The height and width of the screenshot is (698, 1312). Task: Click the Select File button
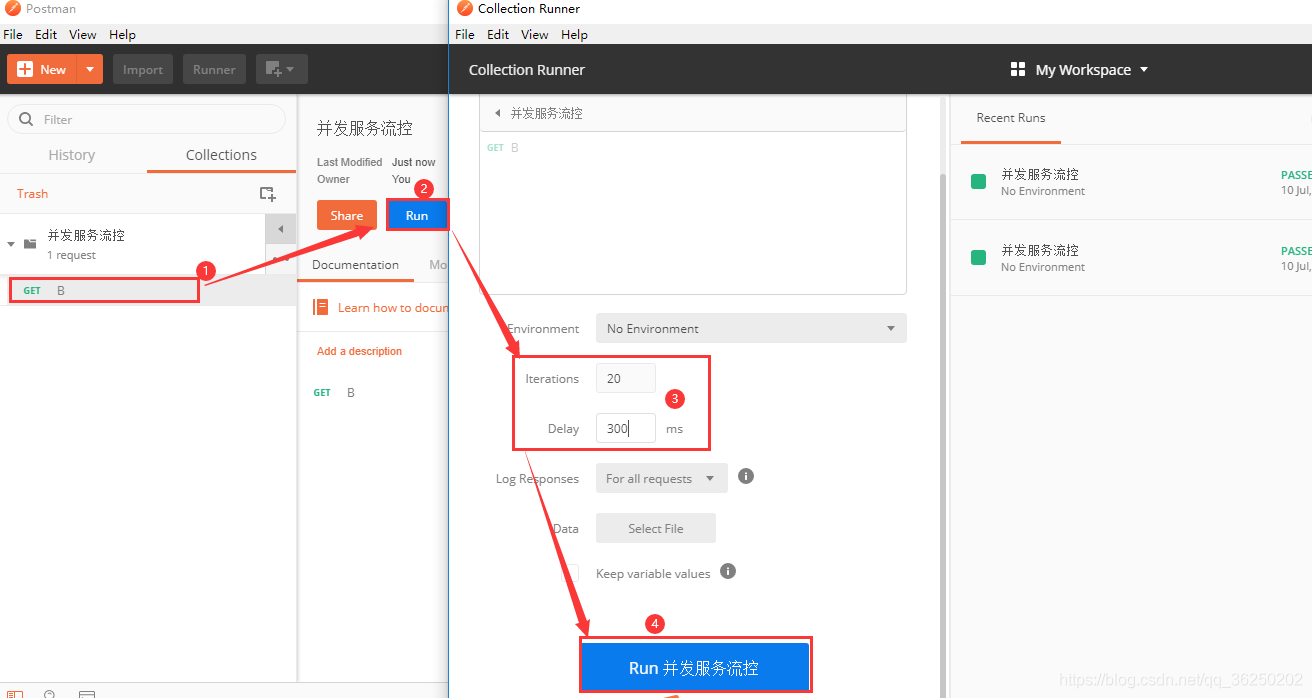656,528
